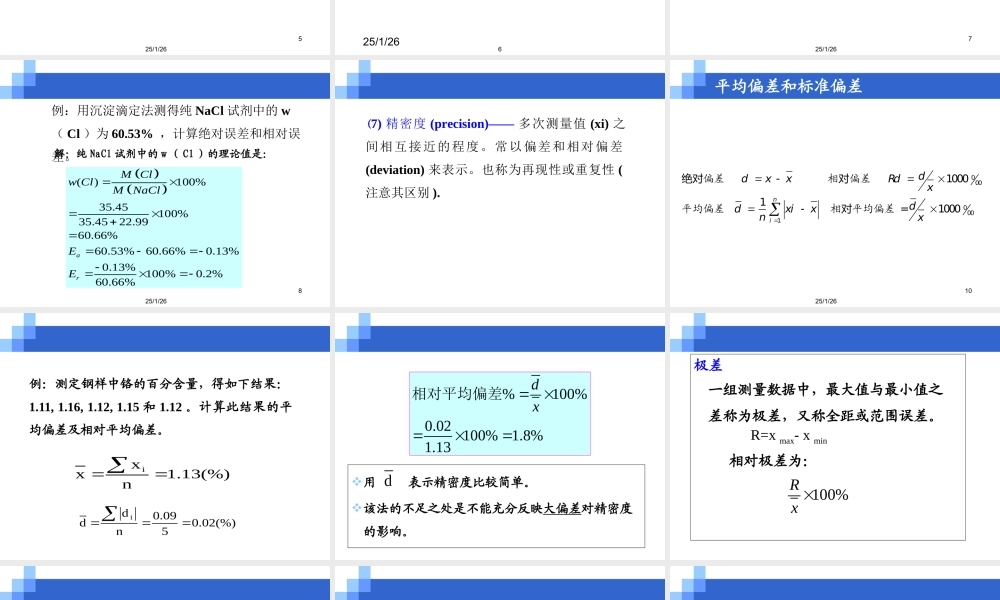Click the blue squares logo above the 精密度 slide
1000x600 pixels.
pos(354,80)
